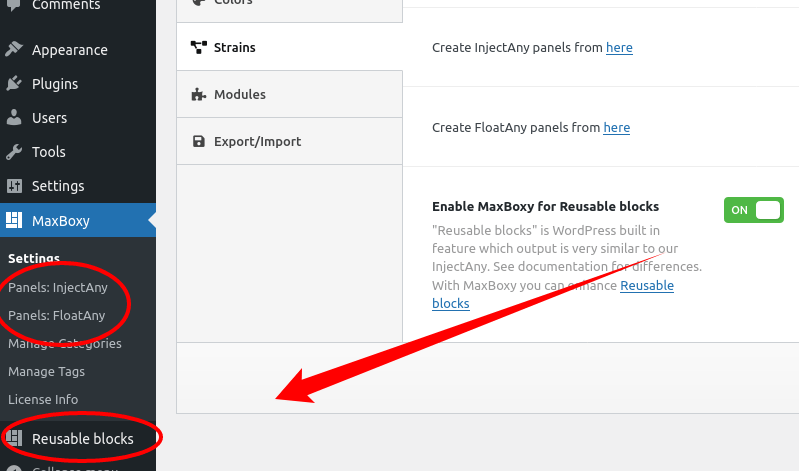Screen dimensions: 799x471
Task: Open Panels: FloatAny submenu item
Action: click(x=57, y=316)
